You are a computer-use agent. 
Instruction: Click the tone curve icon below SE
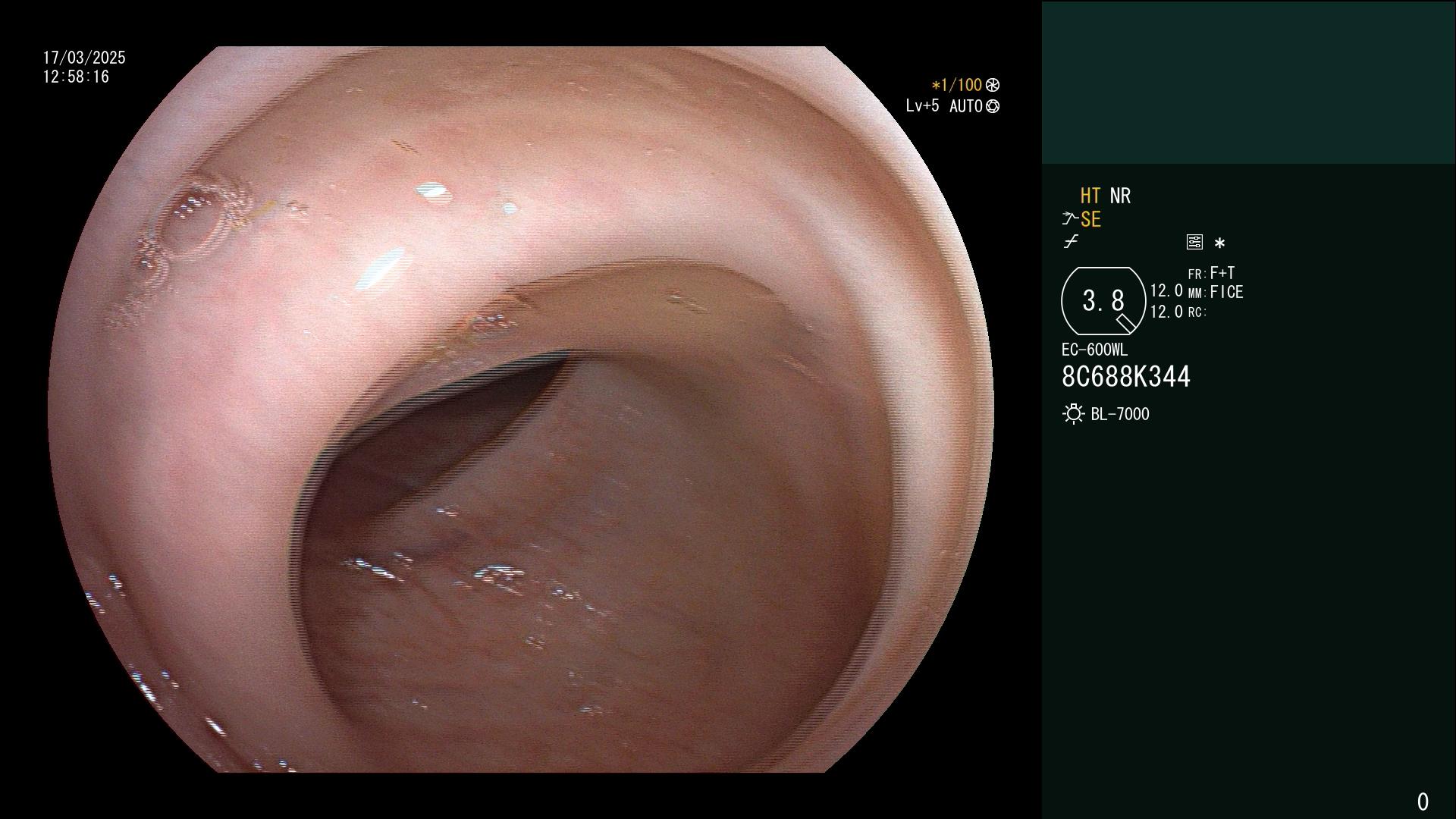click(x=1071, y=242)
